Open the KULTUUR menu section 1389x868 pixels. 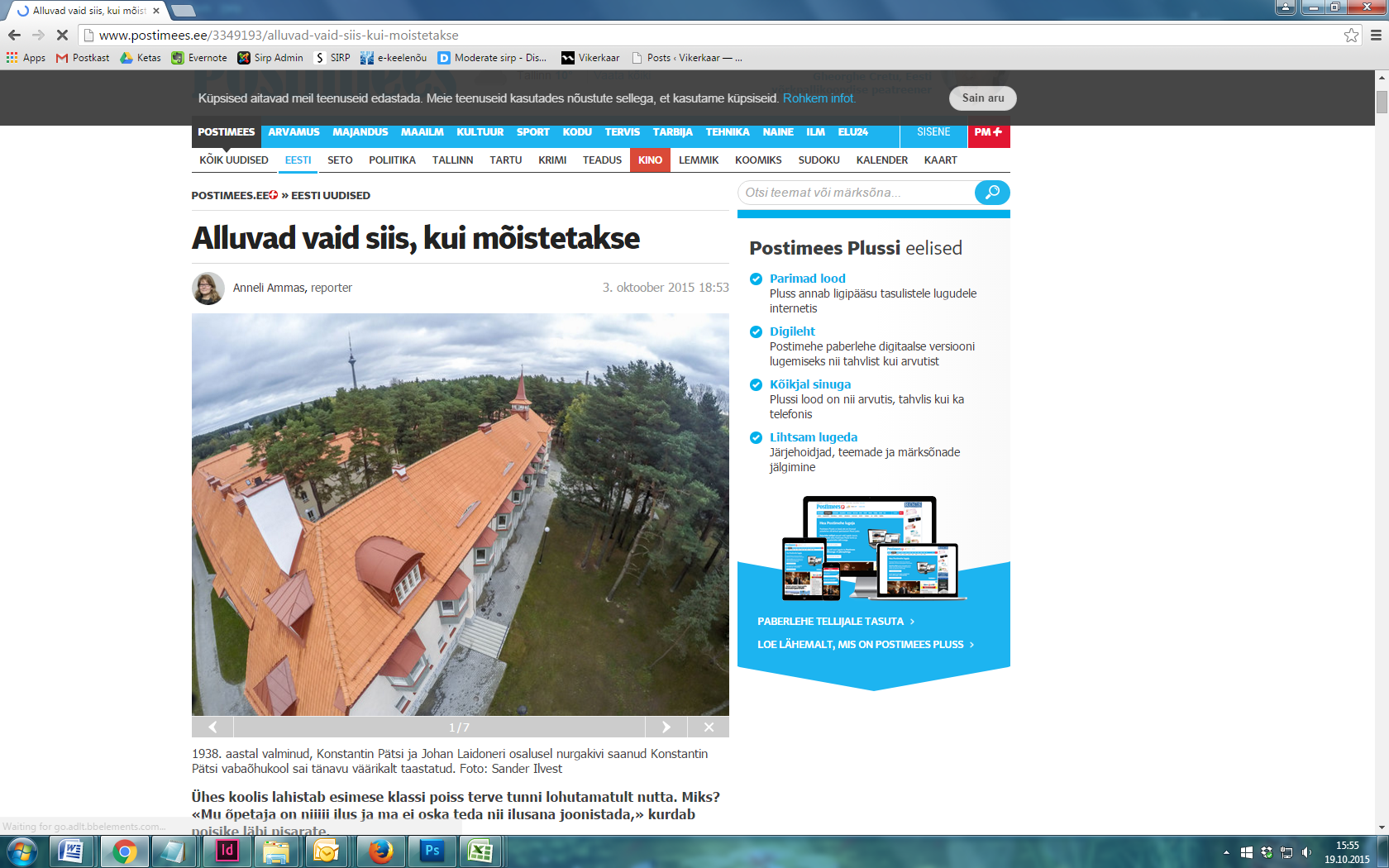click(480, 132)
